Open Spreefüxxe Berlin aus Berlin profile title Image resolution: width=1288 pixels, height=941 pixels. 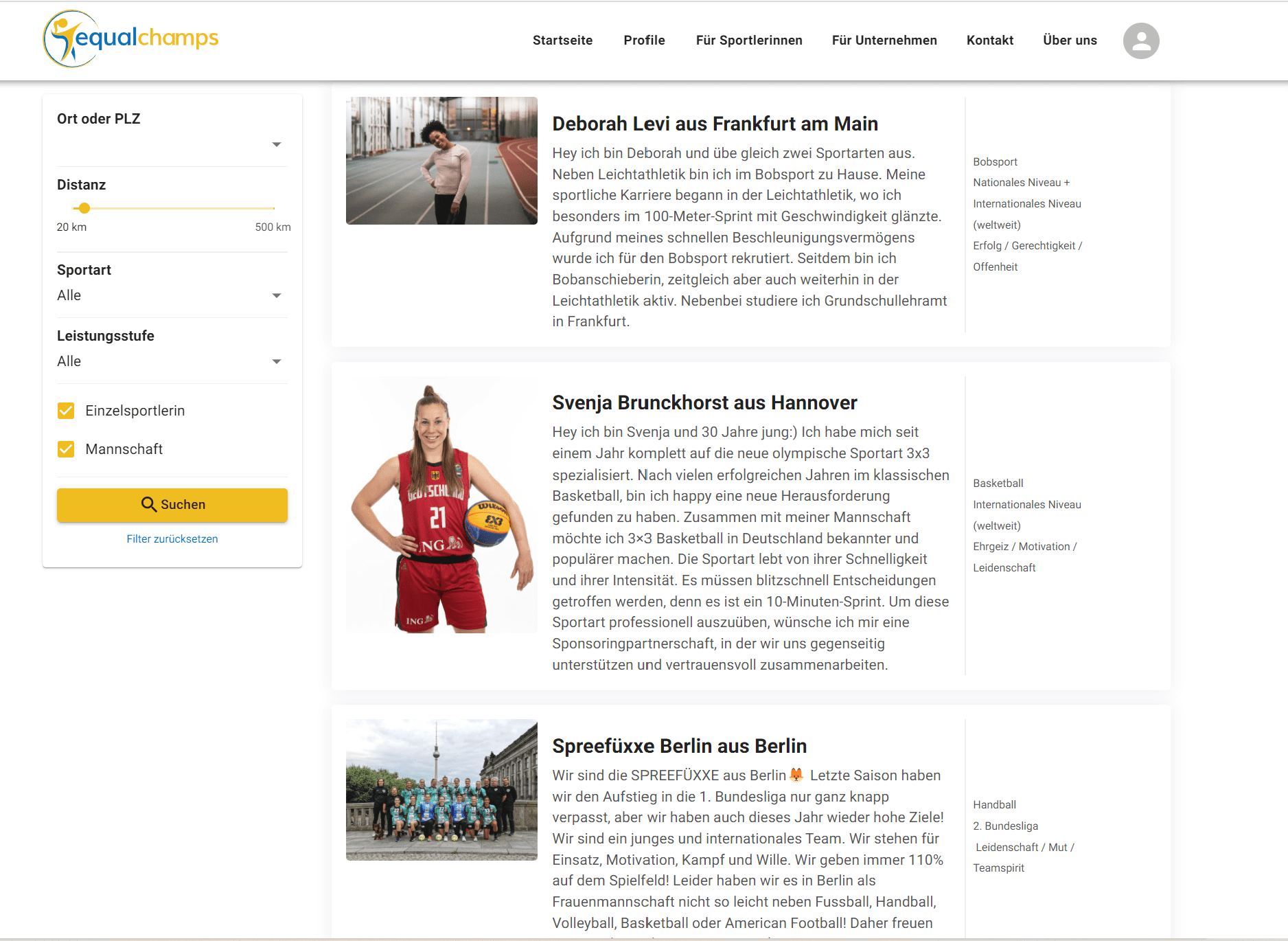pos(679,747)
